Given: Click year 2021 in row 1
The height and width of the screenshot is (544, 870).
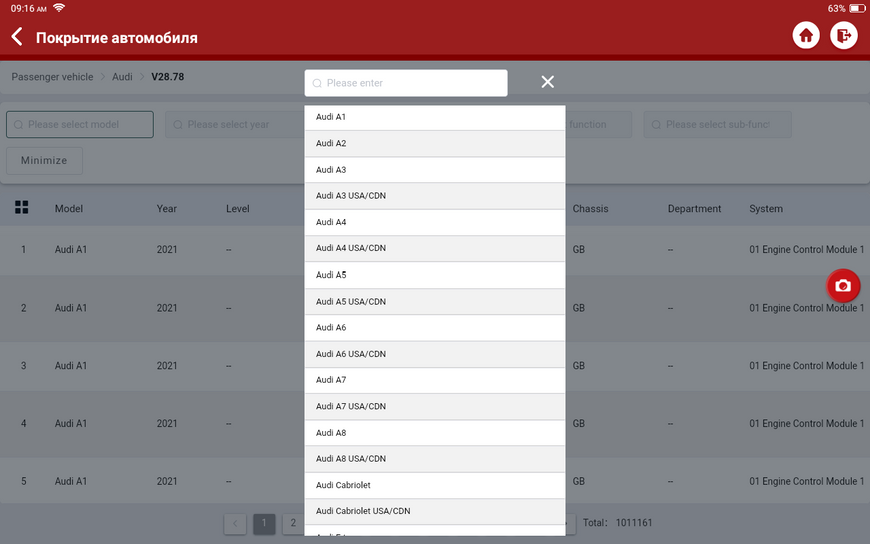Looking at the screenshot, I should coord(166,250).
